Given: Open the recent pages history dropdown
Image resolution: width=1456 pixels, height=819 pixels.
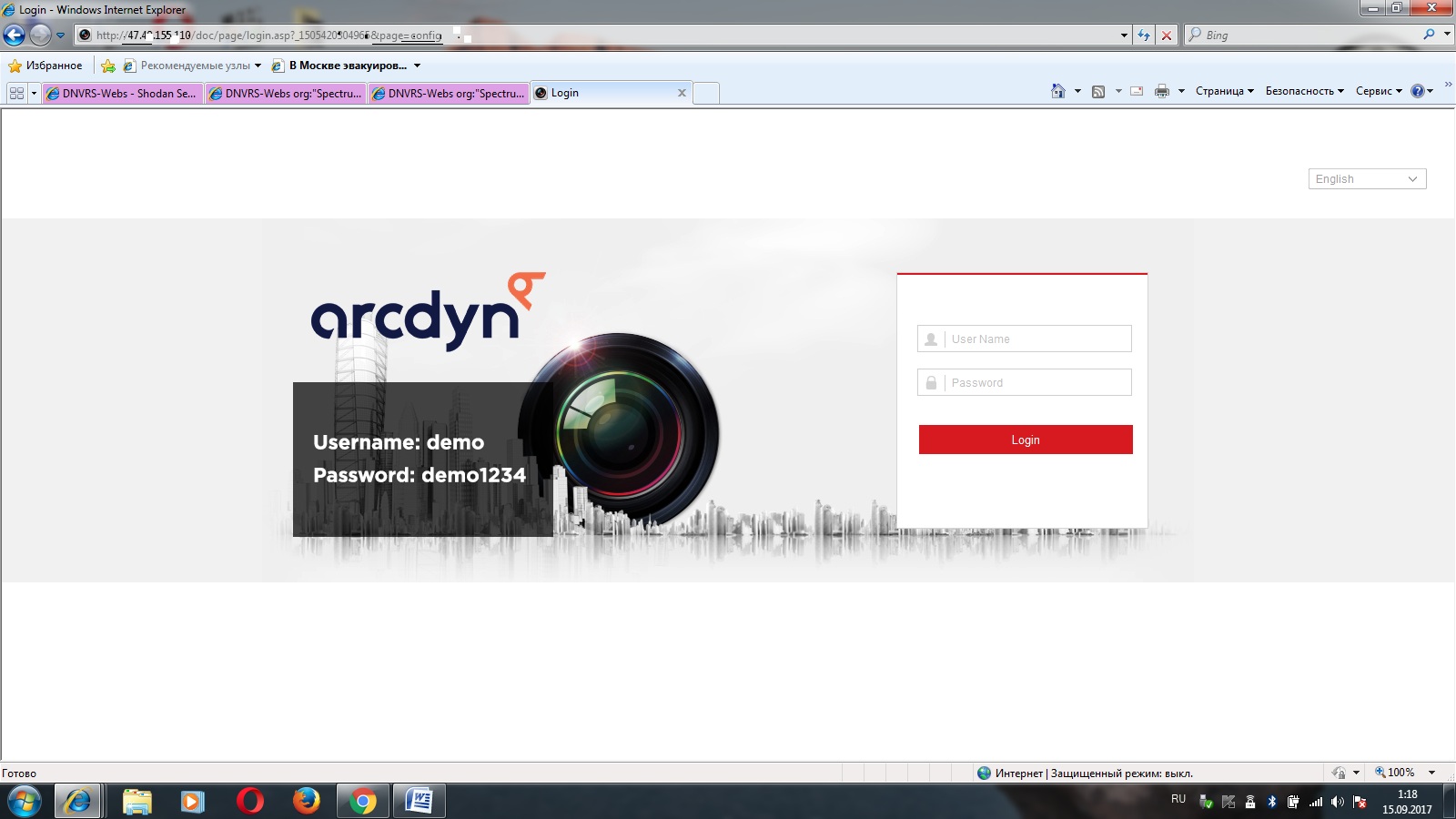Looking at the screenshot, I should 61,35.
